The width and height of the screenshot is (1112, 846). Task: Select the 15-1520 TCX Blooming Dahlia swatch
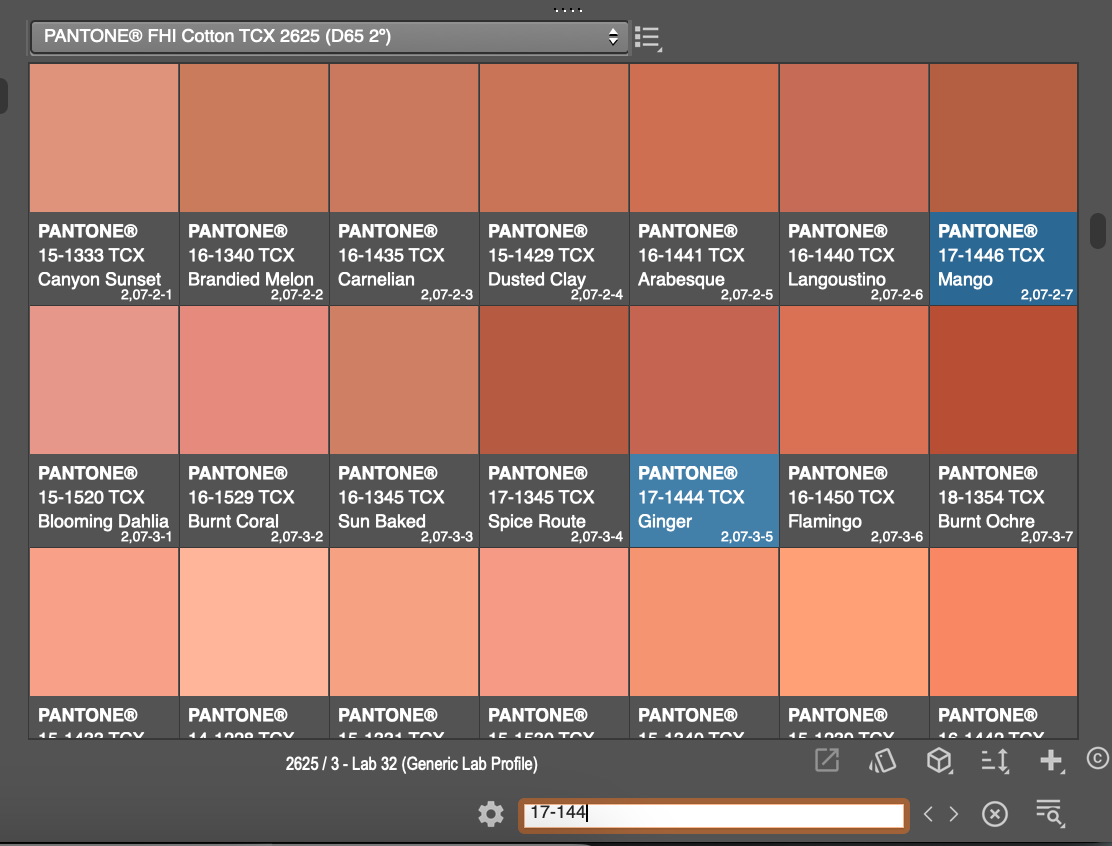pos(104,380)
